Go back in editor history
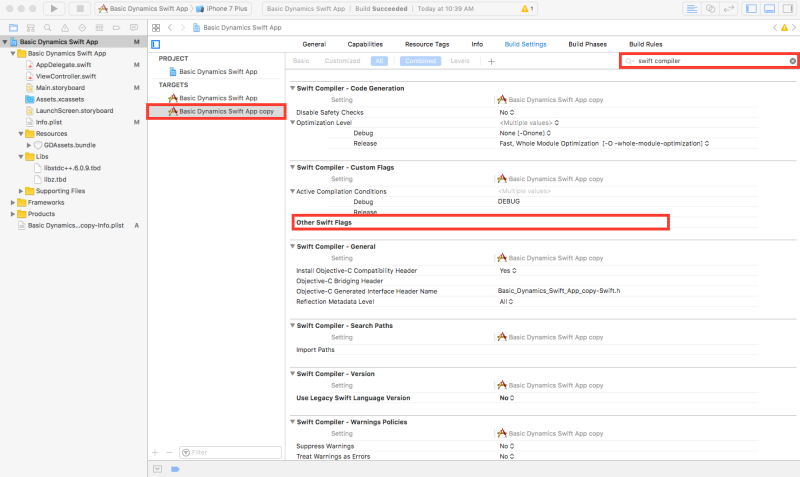800x477 pixels. coord(170,28)
